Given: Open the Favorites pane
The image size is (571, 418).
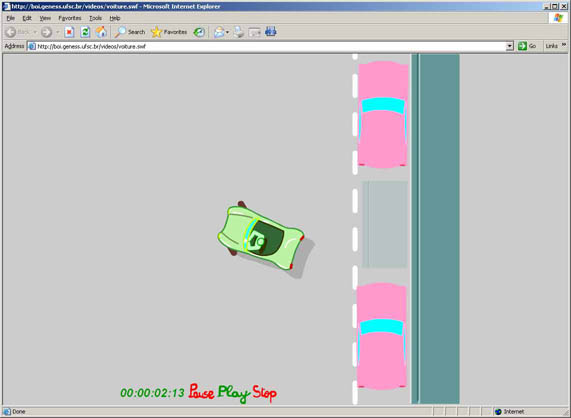Looking at the screenshot, I should pos(169,32).
